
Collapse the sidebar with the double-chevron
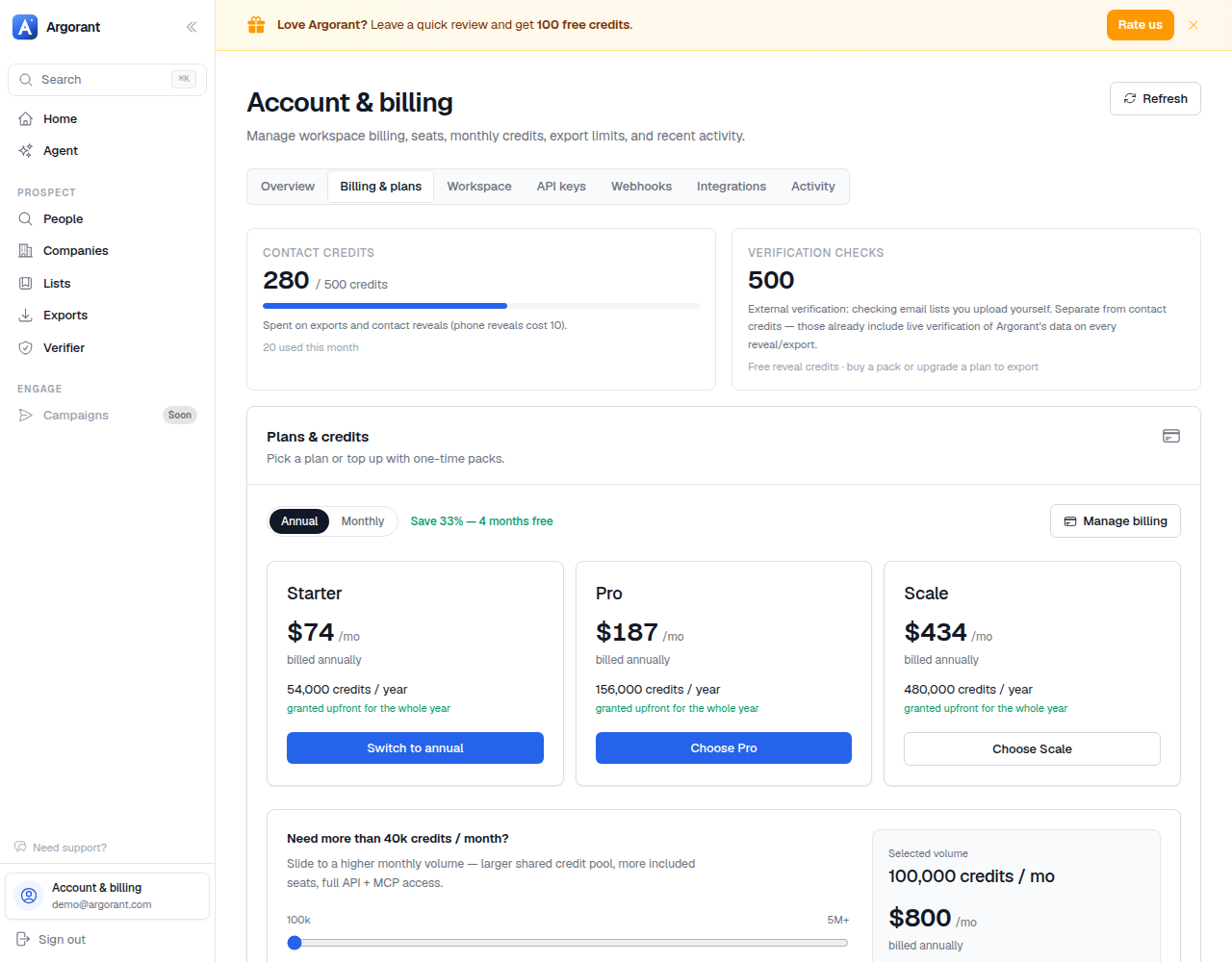192,27
